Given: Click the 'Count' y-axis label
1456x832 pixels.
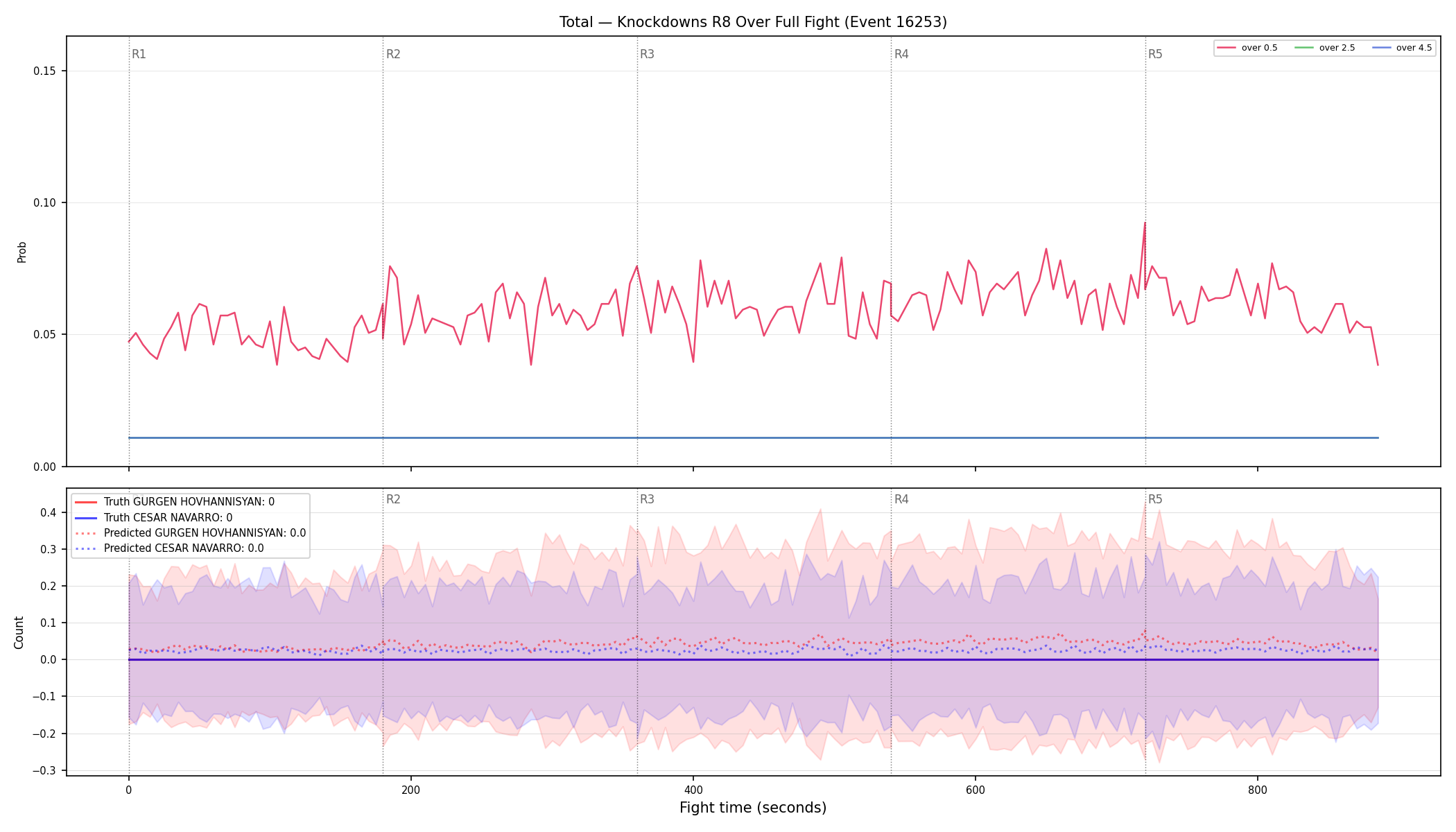Looking at the screenshot, I should 19,632.
